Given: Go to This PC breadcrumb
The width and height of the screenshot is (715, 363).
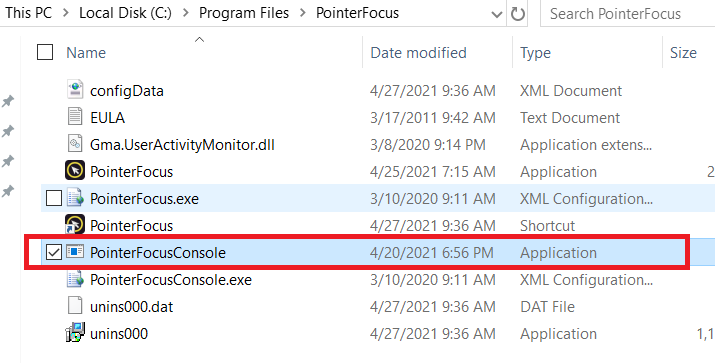Looking at the screenshot, I should [x=28, y=13].
